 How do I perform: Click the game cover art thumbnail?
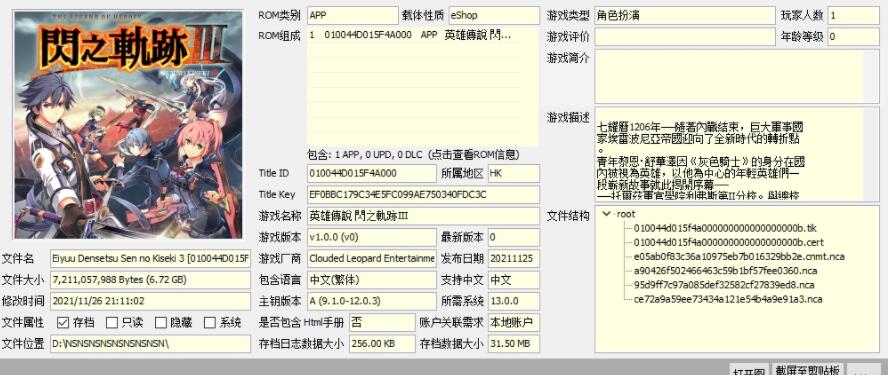coord(129,125)
